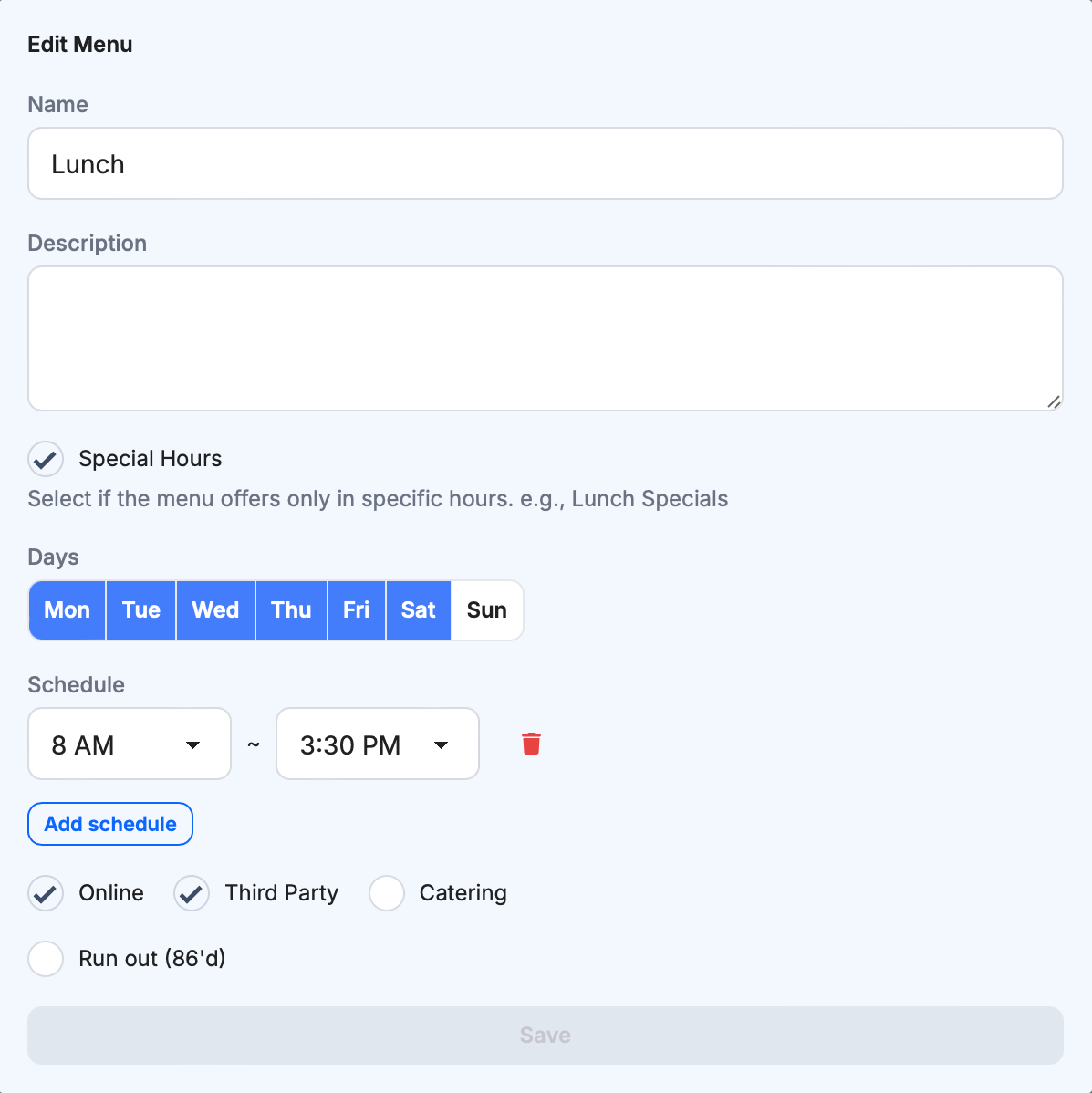This screenshot has width=1092, height=1093.
Task: Click inside the Description text area
Action: point(546,338)
